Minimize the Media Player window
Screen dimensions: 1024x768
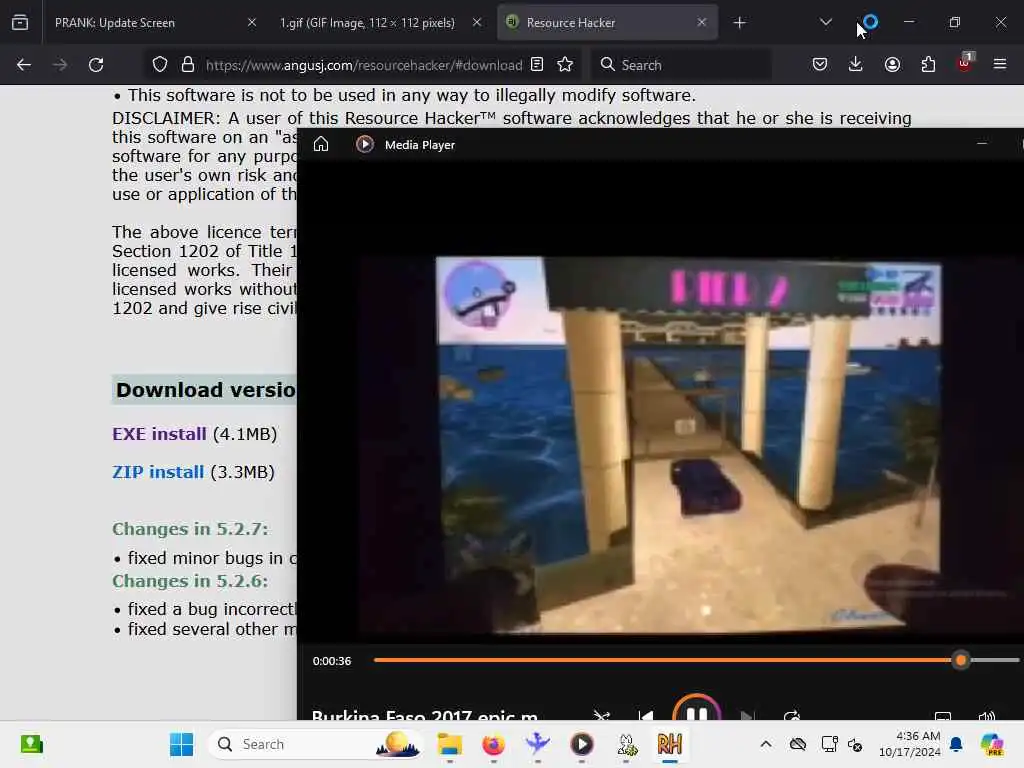(x=982, y=143)
